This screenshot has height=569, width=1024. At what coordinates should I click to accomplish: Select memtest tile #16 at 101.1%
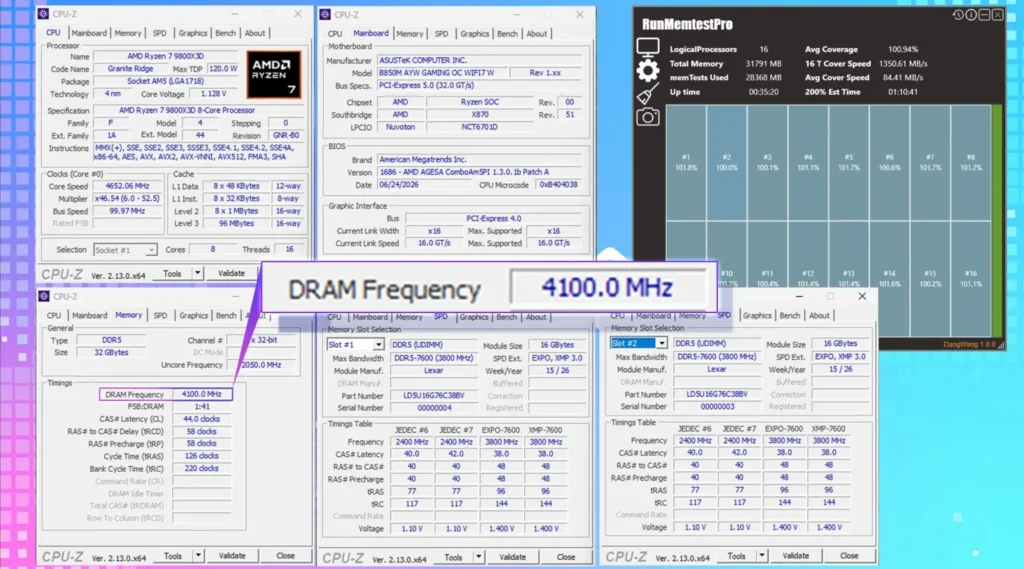pyautogui.click(x=970, y=278)
